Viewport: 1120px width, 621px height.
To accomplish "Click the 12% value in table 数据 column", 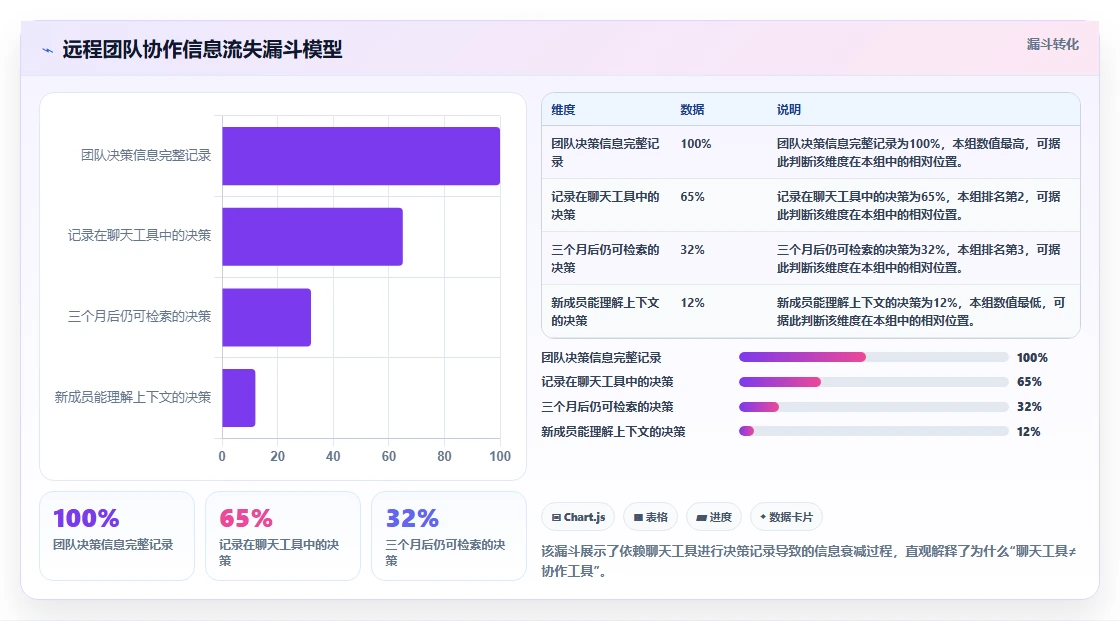I will tap(692, 302).
